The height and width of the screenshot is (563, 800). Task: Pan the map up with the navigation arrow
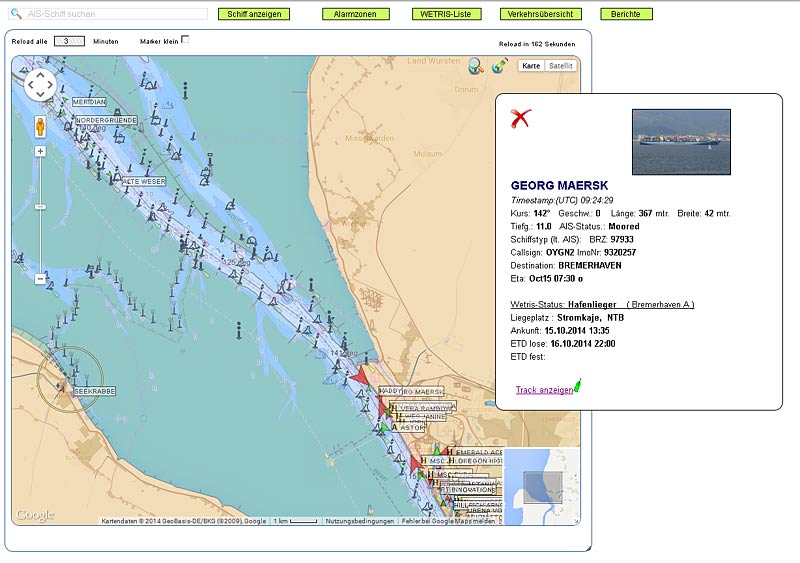tap(40, 75)
